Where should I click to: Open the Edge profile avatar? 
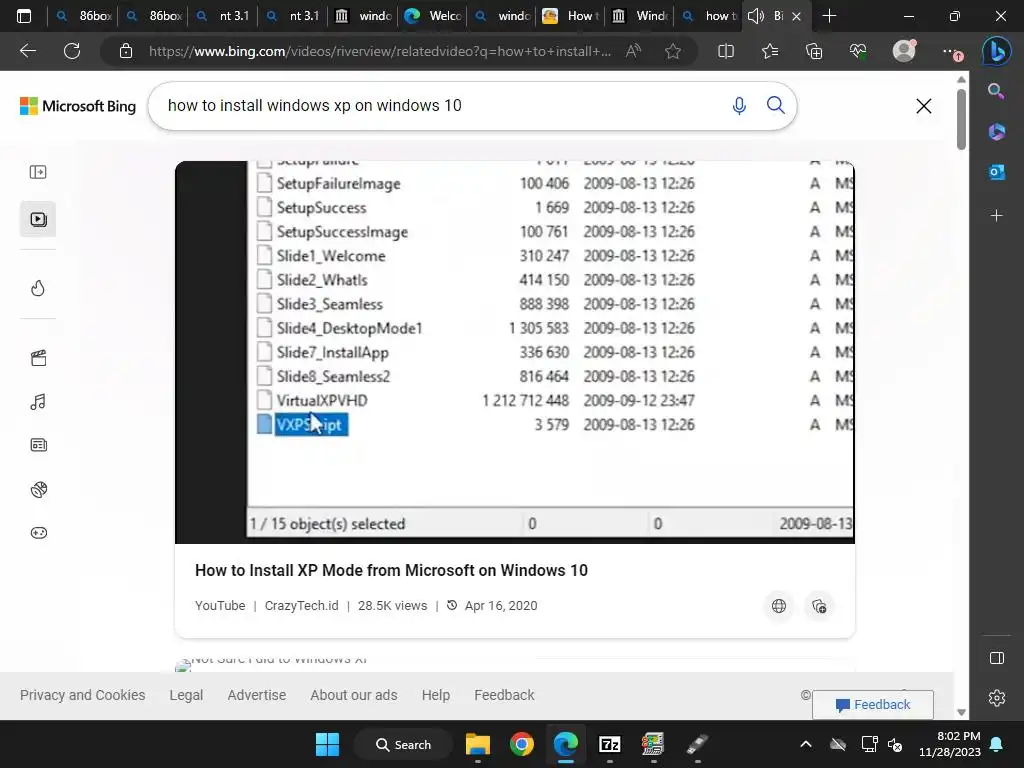tap(904, 51)
